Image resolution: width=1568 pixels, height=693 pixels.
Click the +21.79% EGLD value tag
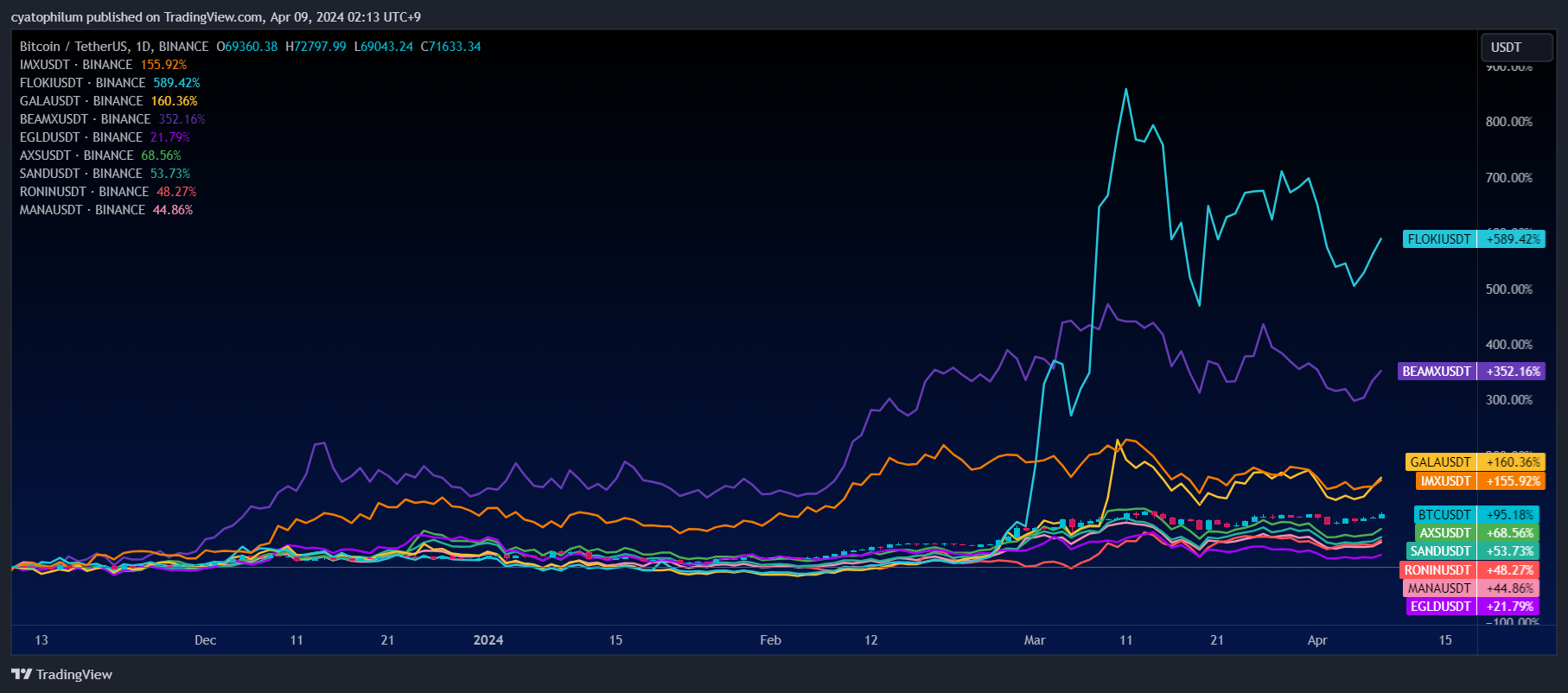(1509, 607)
